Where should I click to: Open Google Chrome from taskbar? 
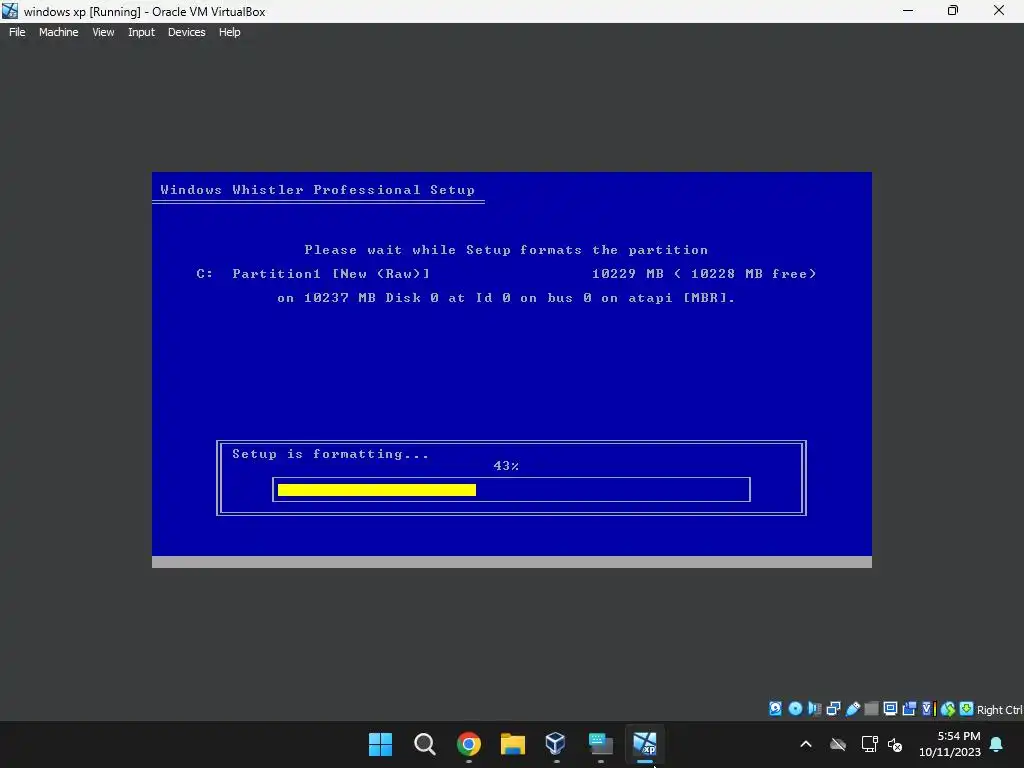tap(468, 744)
